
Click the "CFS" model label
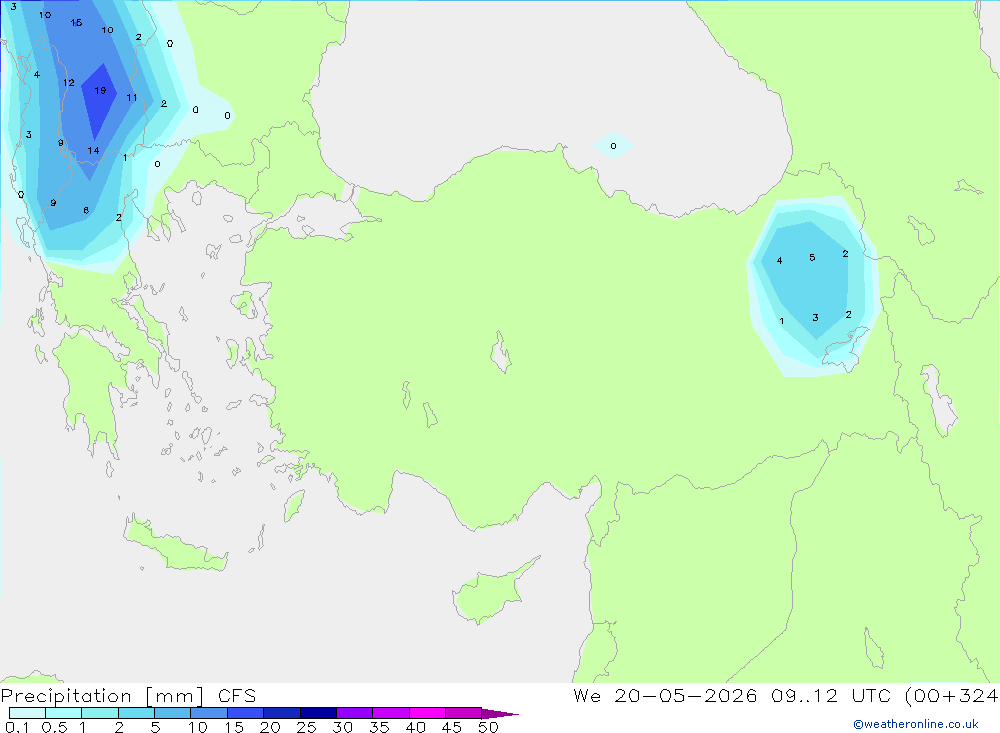(237, 696)
